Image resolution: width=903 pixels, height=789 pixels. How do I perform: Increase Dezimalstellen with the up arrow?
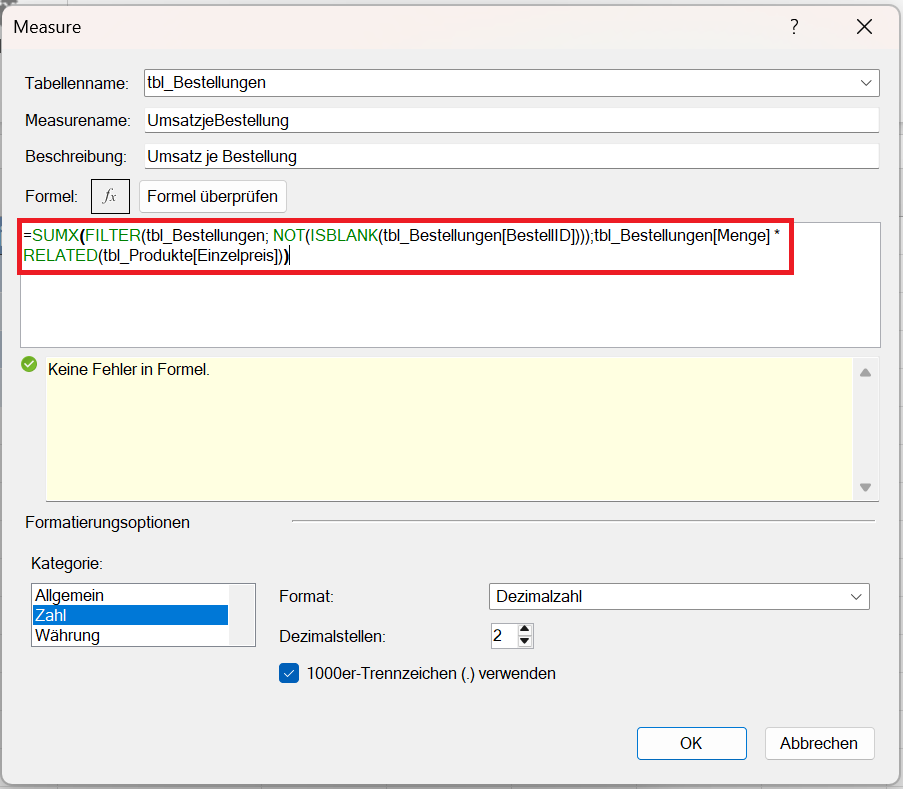tap(526, 629)
